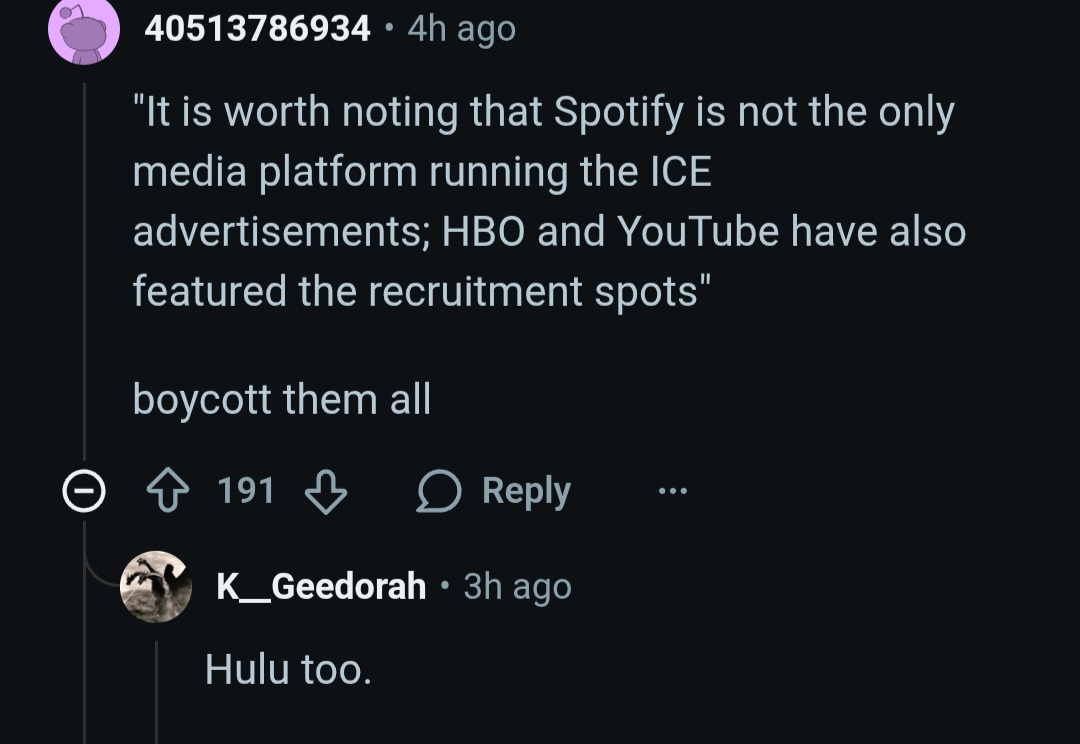
Task: Collapse the thread via the top comment's vertical line
Action: point(84,270)
